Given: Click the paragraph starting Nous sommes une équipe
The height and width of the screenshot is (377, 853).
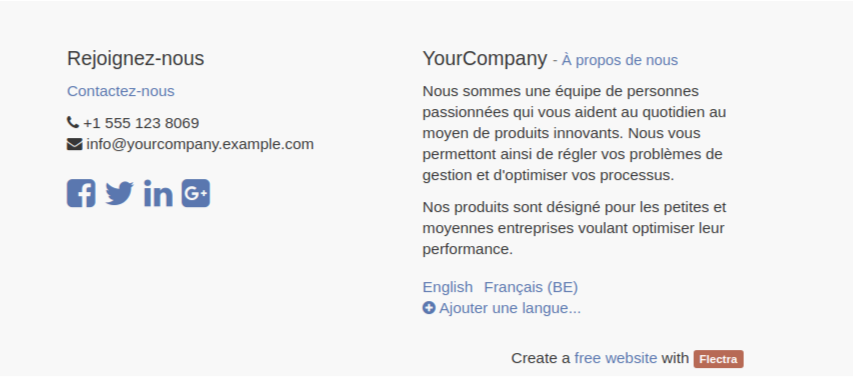Looking at the screenshot, I should coord(574,133).
